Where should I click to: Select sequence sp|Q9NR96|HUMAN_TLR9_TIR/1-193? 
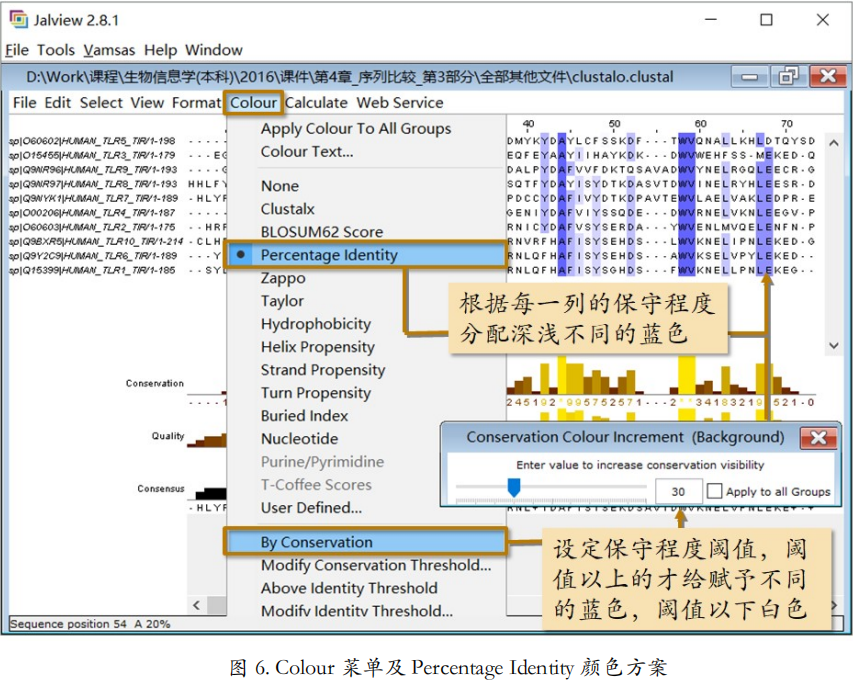[93, 170]
